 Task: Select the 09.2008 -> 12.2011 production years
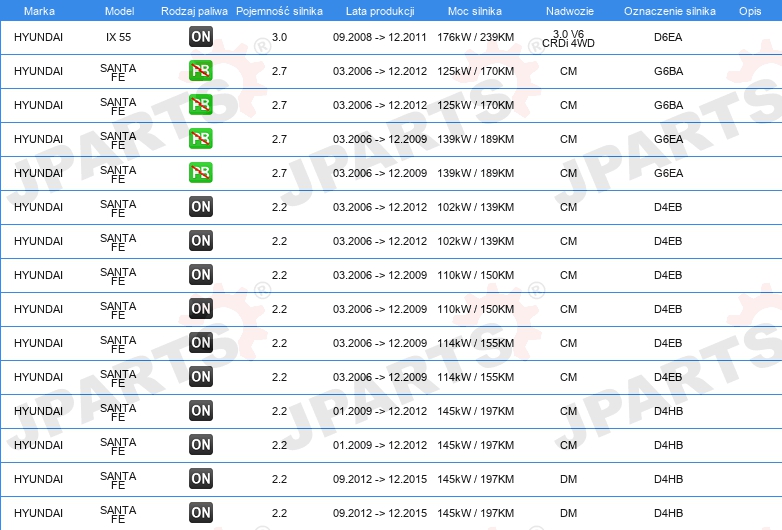[x=380, y=37]
